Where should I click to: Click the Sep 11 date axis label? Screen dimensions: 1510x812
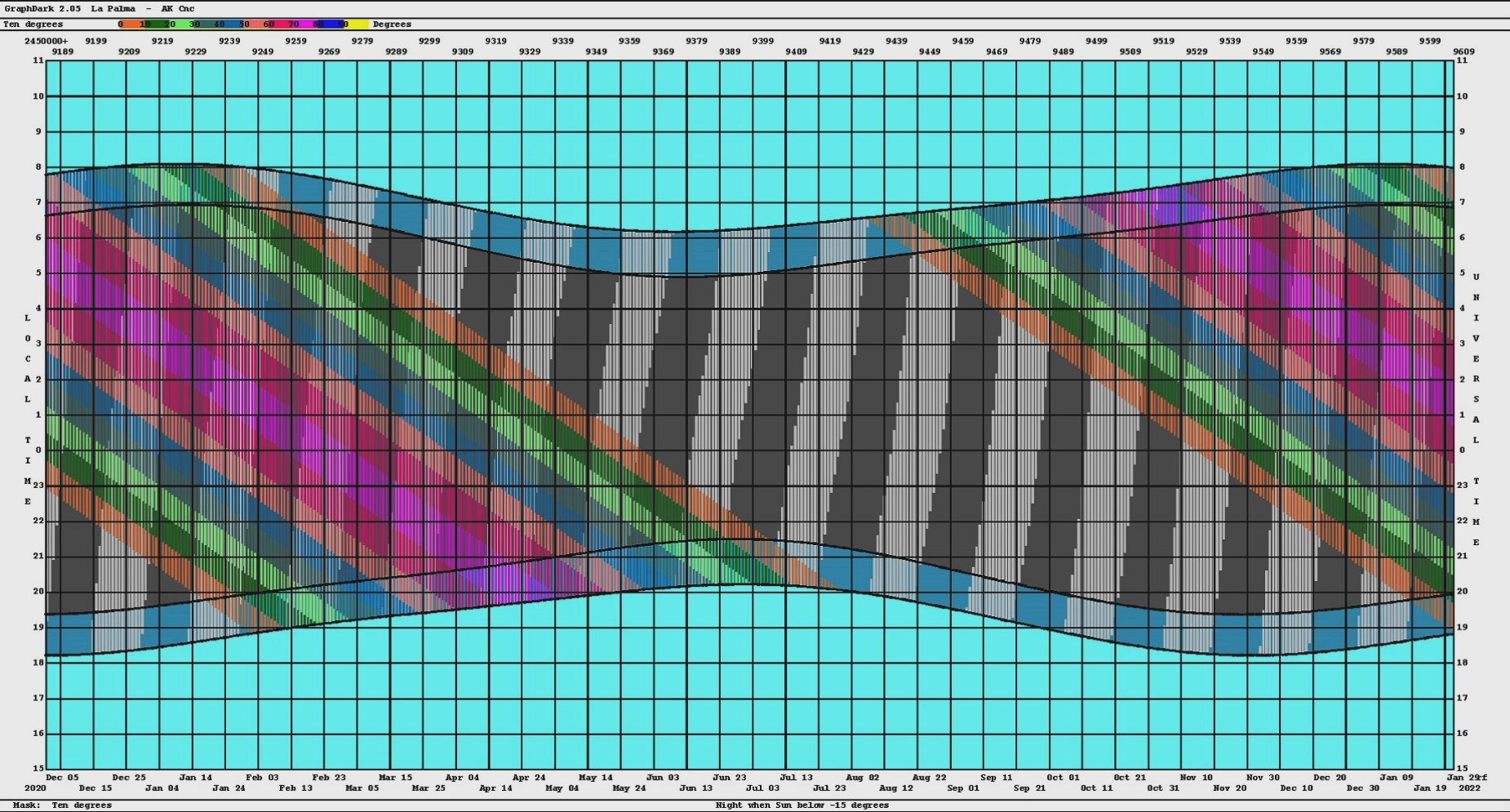(996, 778)
